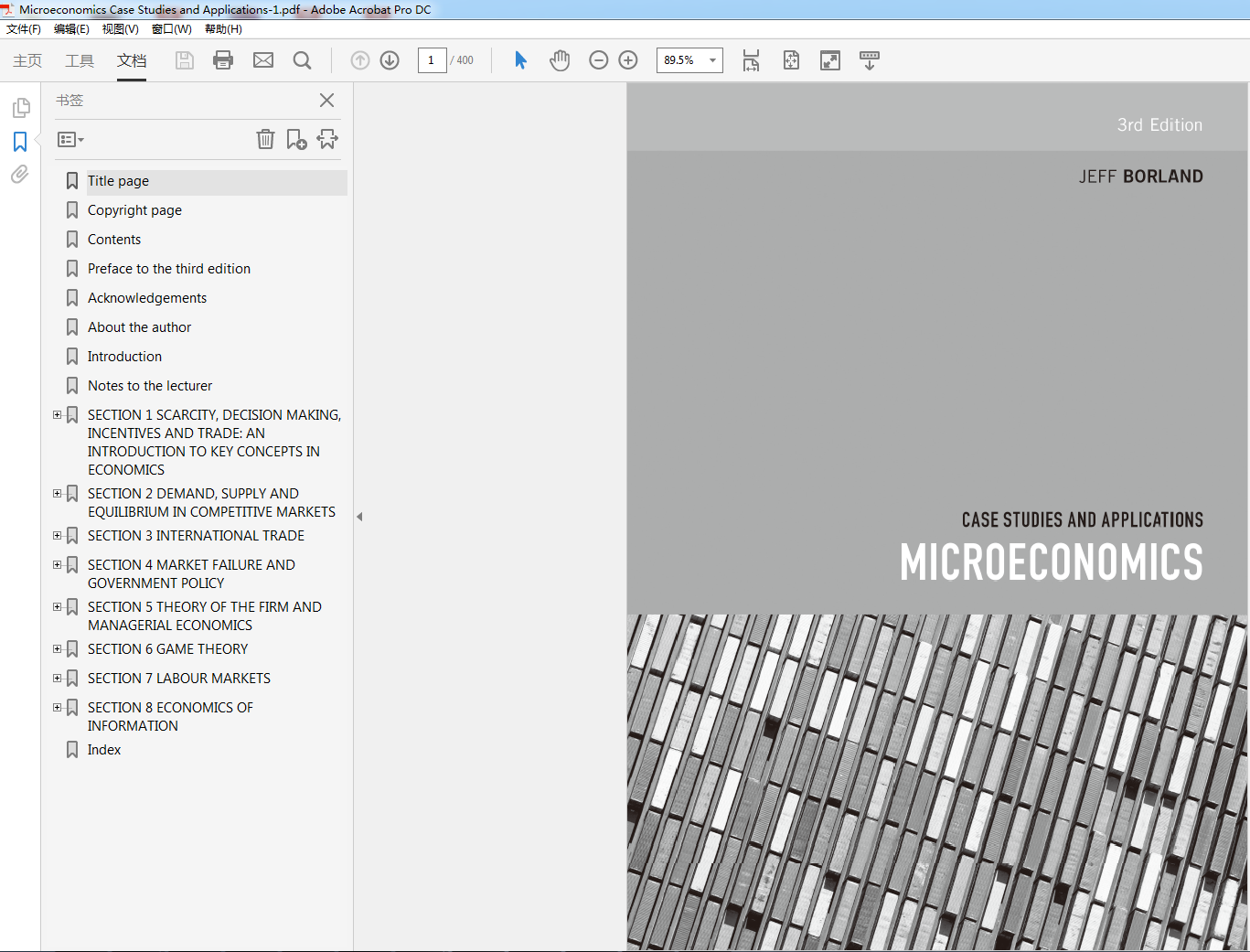Switch to the 文档 tab
Viewport: 1250px width, 952px height.
click(x=132, y=60)
